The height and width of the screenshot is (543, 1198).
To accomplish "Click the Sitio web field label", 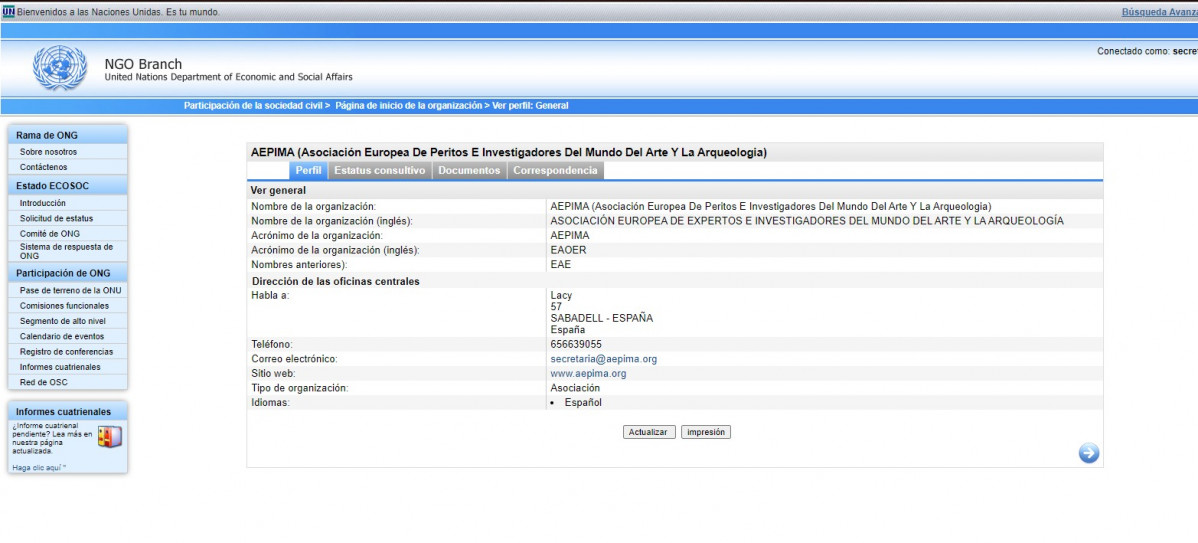I will click(273, 373).
